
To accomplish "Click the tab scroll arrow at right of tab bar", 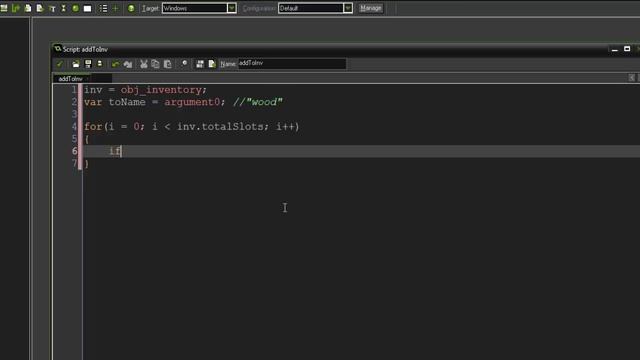I will 631,78.
